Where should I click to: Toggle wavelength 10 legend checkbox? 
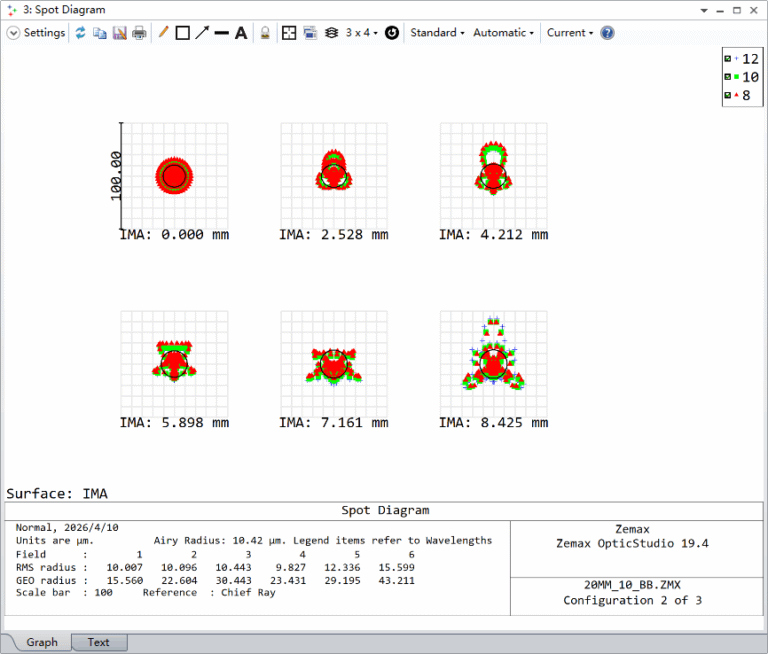pyautogui.click(x=728, y=77)
